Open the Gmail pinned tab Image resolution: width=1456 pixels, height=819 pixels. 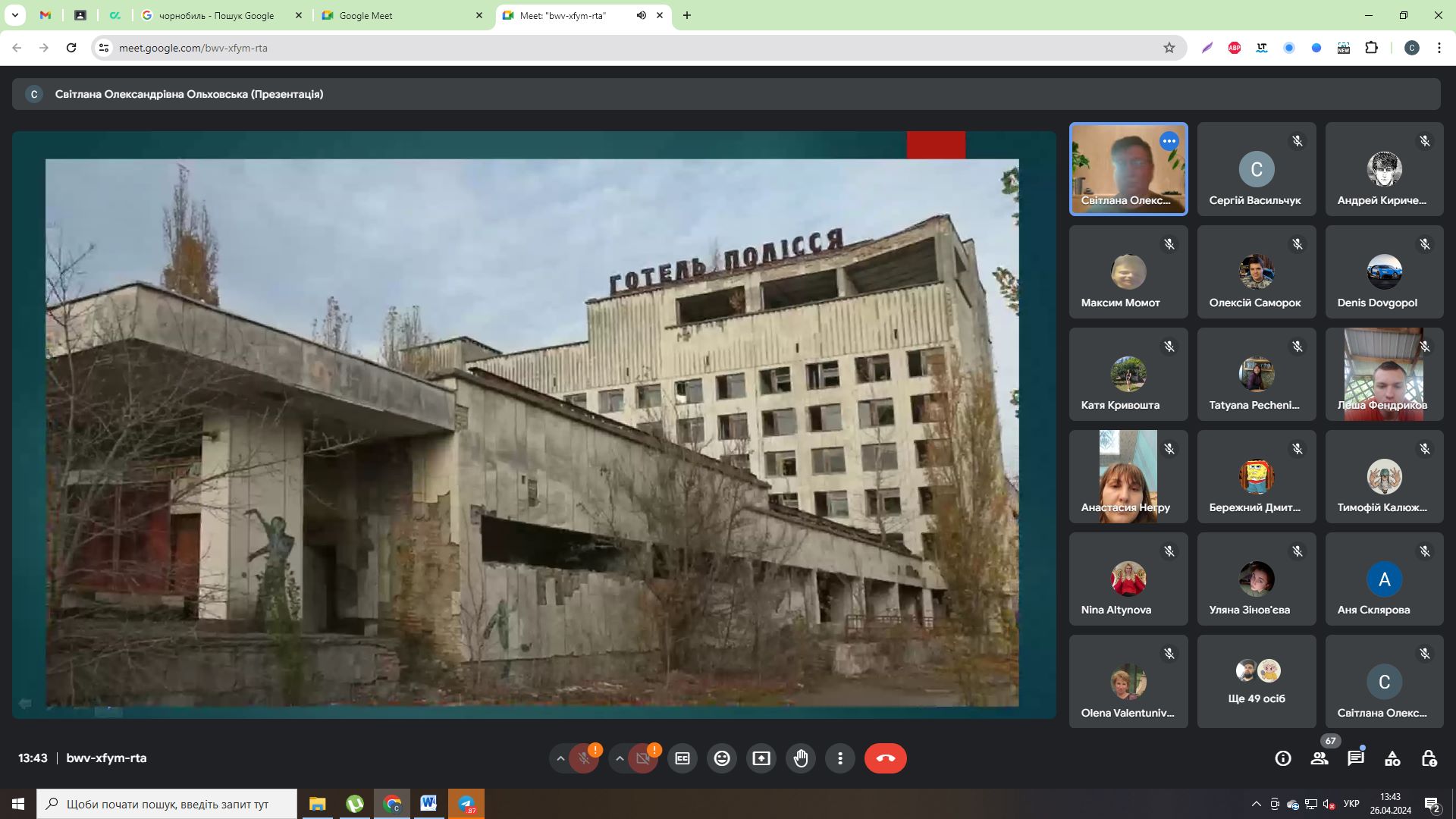coord(45,15)
